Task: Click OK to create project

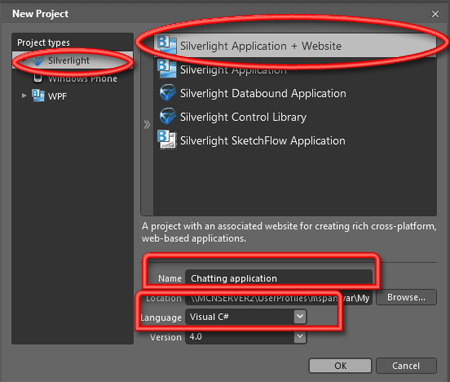Action: [340, 366]
